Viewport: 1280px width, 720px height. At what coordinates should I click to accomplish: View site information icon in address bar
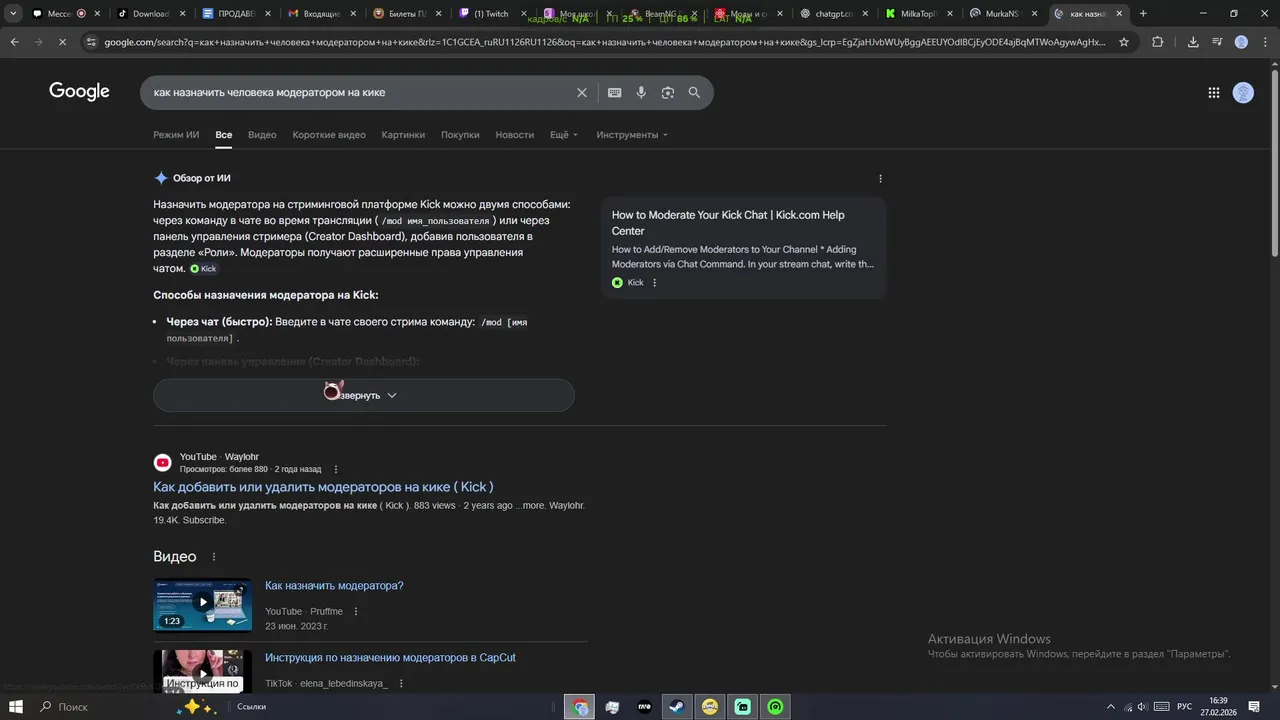pyautogui.click(x=92, y=42)
